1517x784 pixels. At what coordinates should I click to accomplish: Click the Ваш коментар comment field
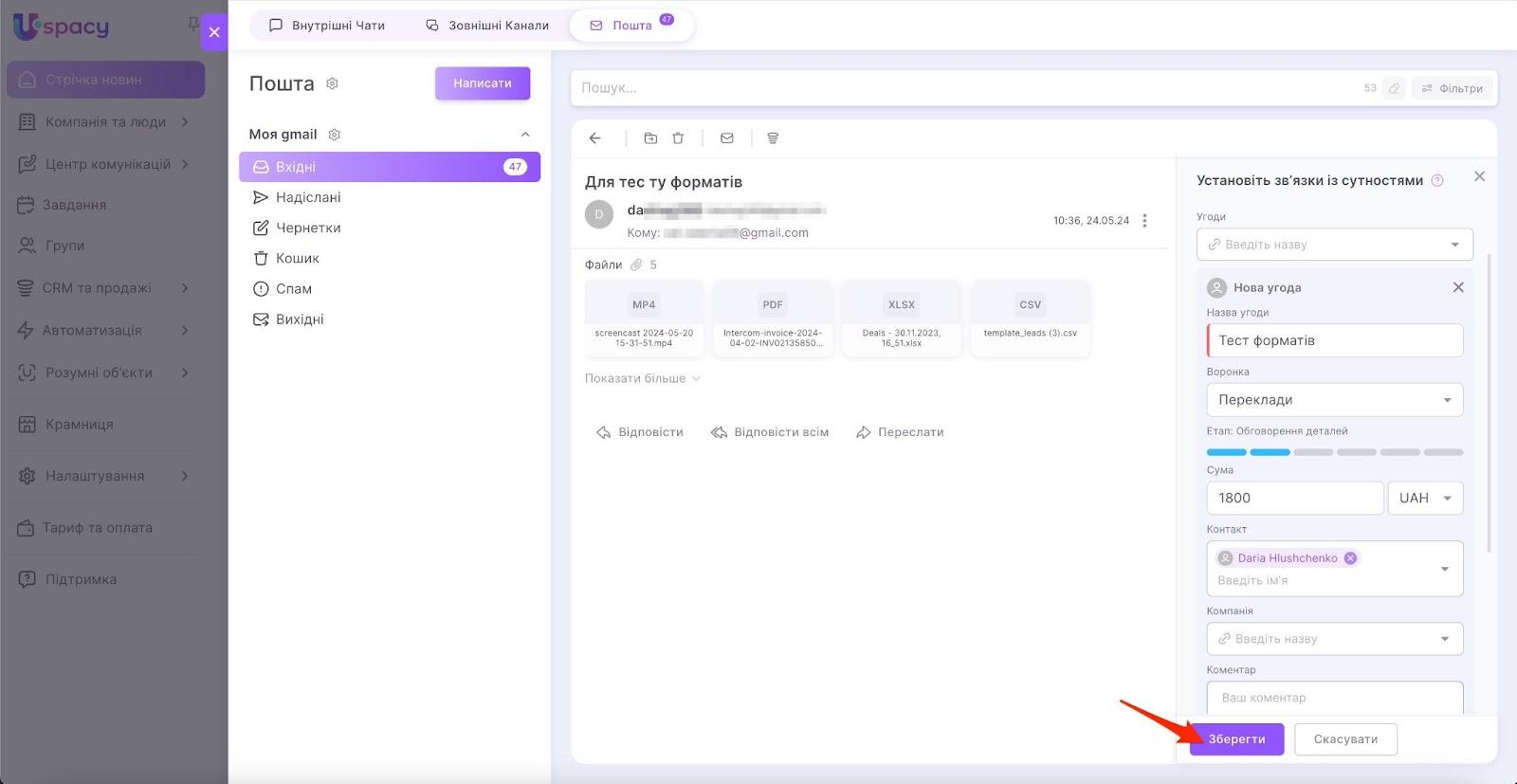click(x=1335, y=698)
